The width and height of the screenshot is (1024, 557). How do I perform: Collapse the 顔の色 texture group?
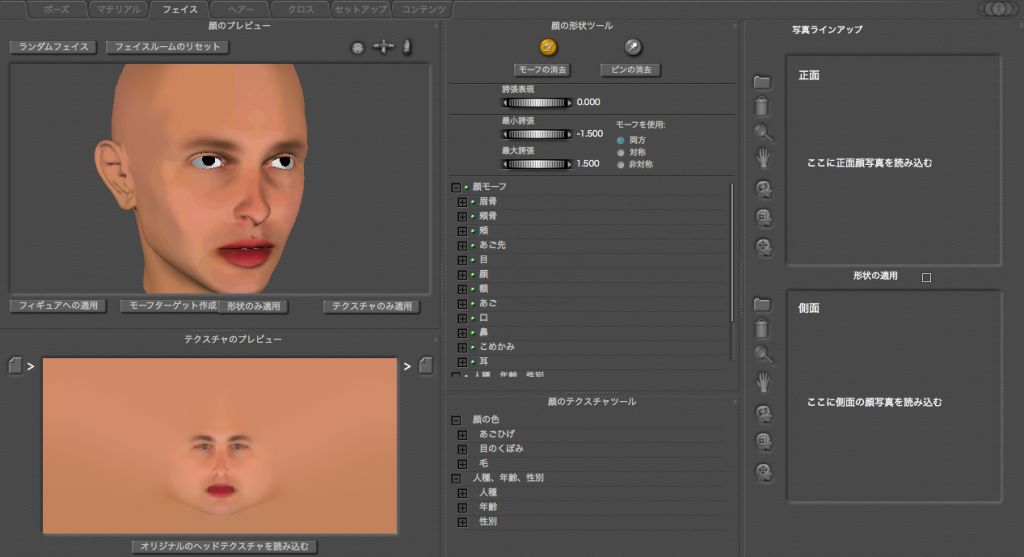point(456,421)
